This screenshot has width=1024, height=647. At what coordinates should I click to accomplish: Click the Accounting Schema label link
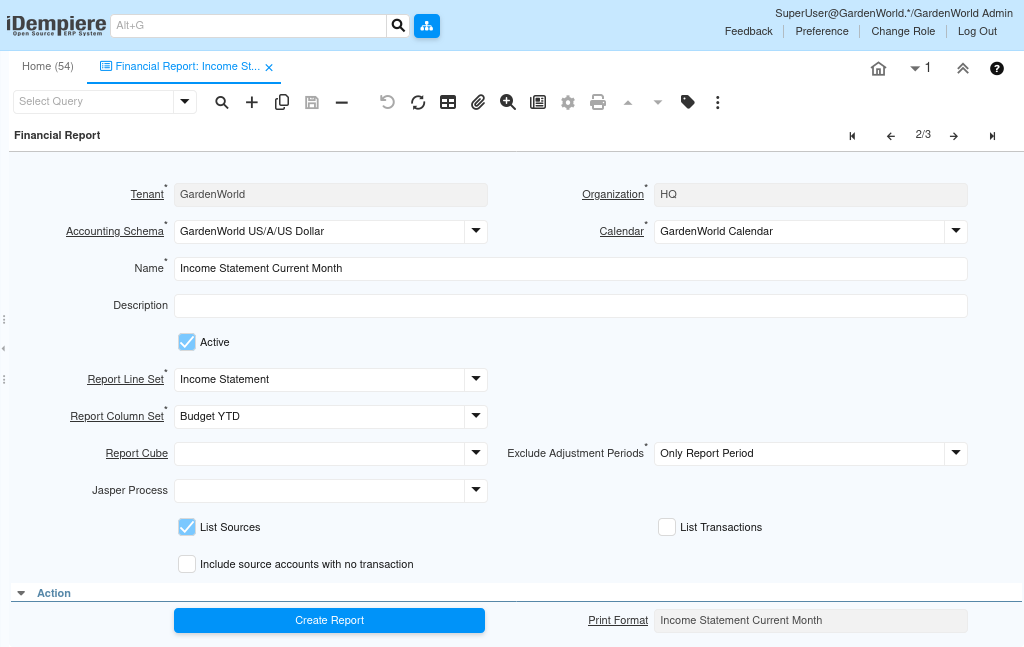115,231
